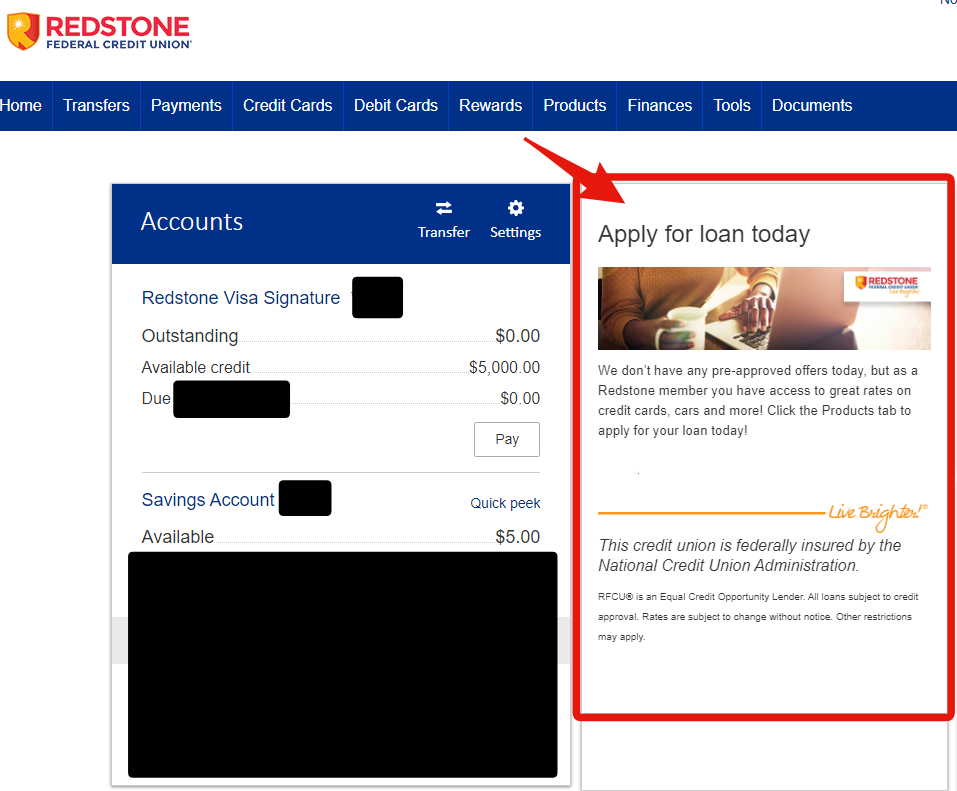The width and height of the screenshot is (957, 791).
Task: Switch to the Finances tab
Action: click(659, 105)
